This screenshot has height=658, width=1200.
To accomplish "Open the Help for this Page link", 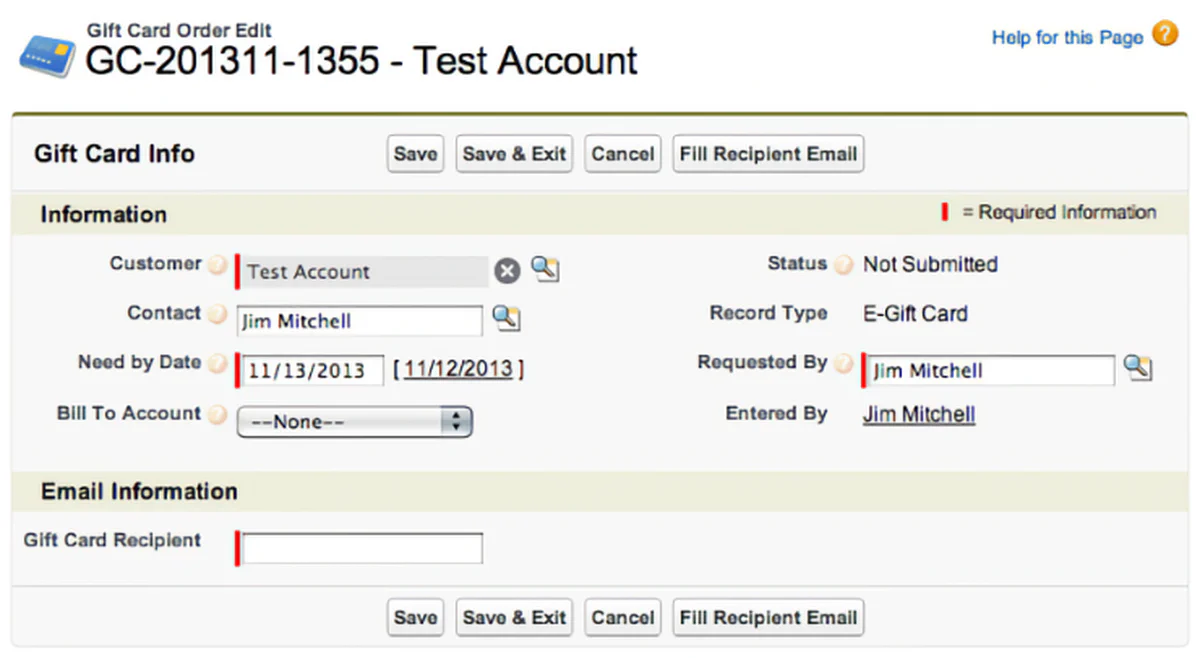I will point(1066,36).
